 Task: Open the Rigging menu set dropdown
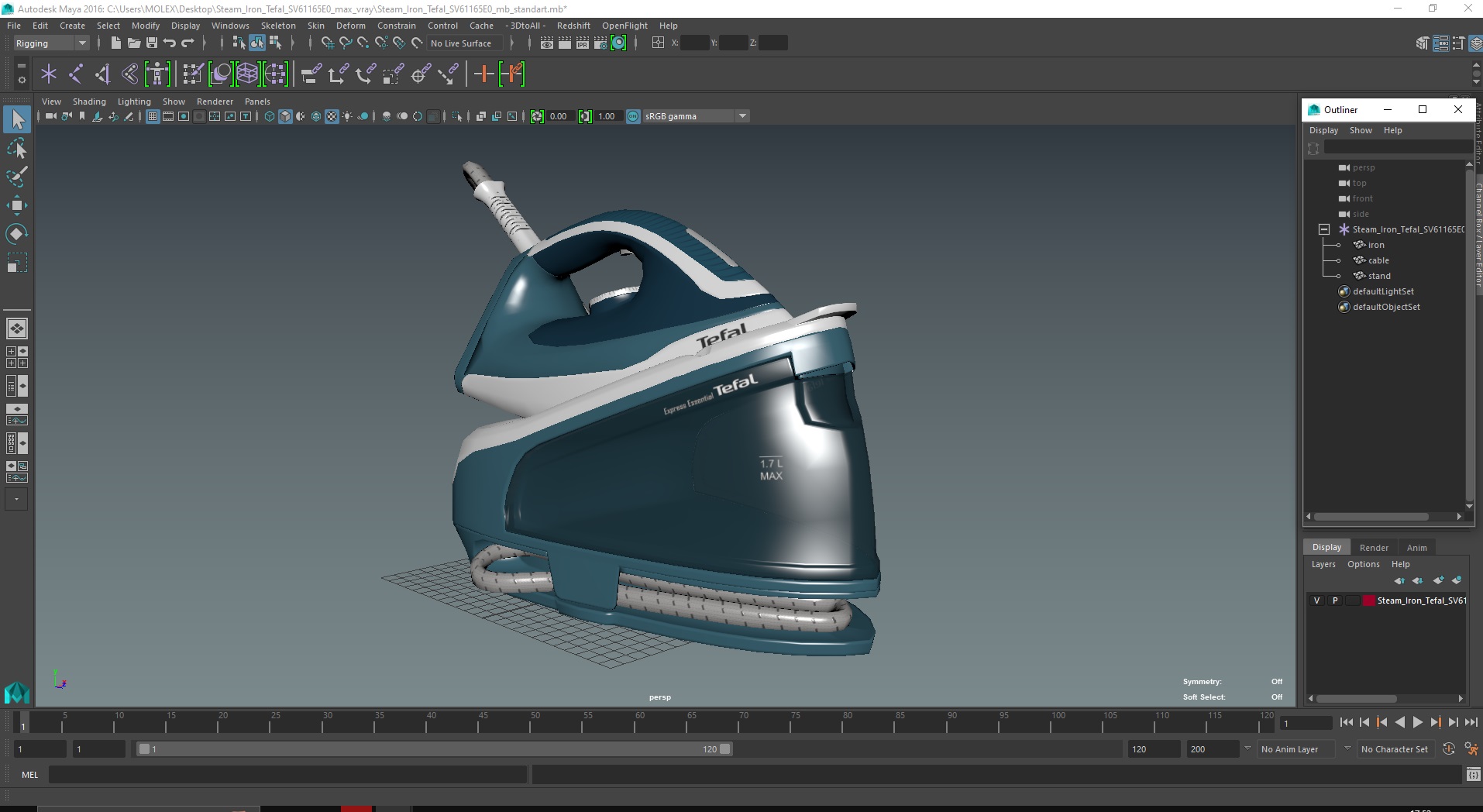tap(51, 43)
